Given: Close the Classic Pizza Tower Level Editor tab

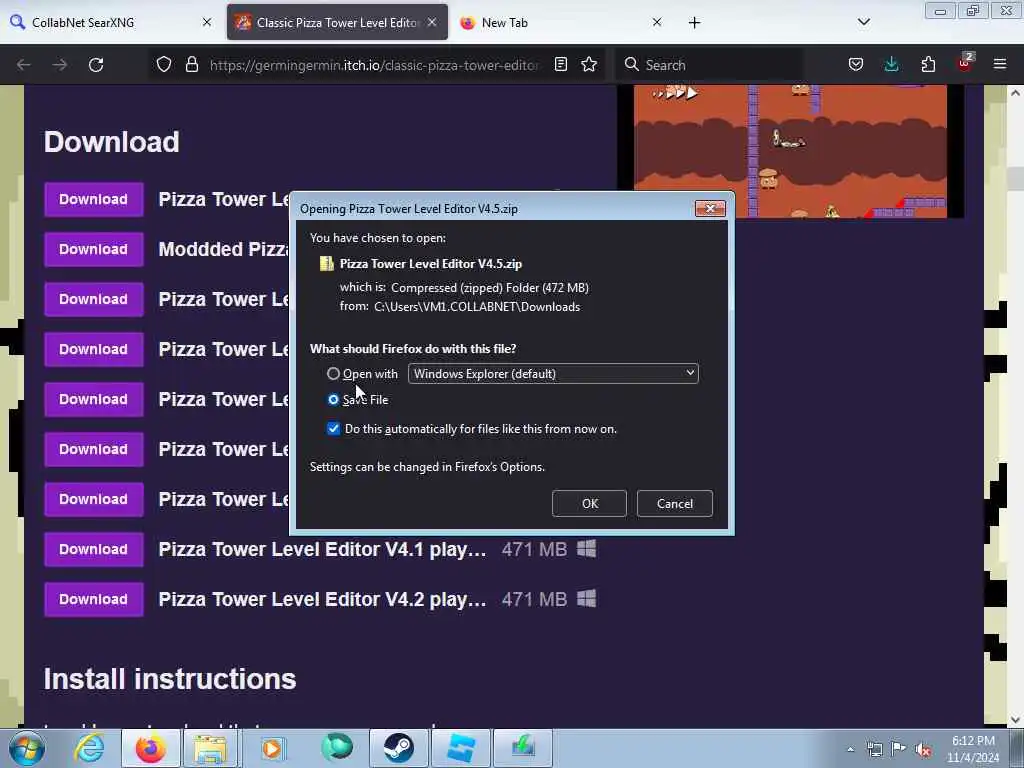Looking at the screenshot, I should point(432,22).
